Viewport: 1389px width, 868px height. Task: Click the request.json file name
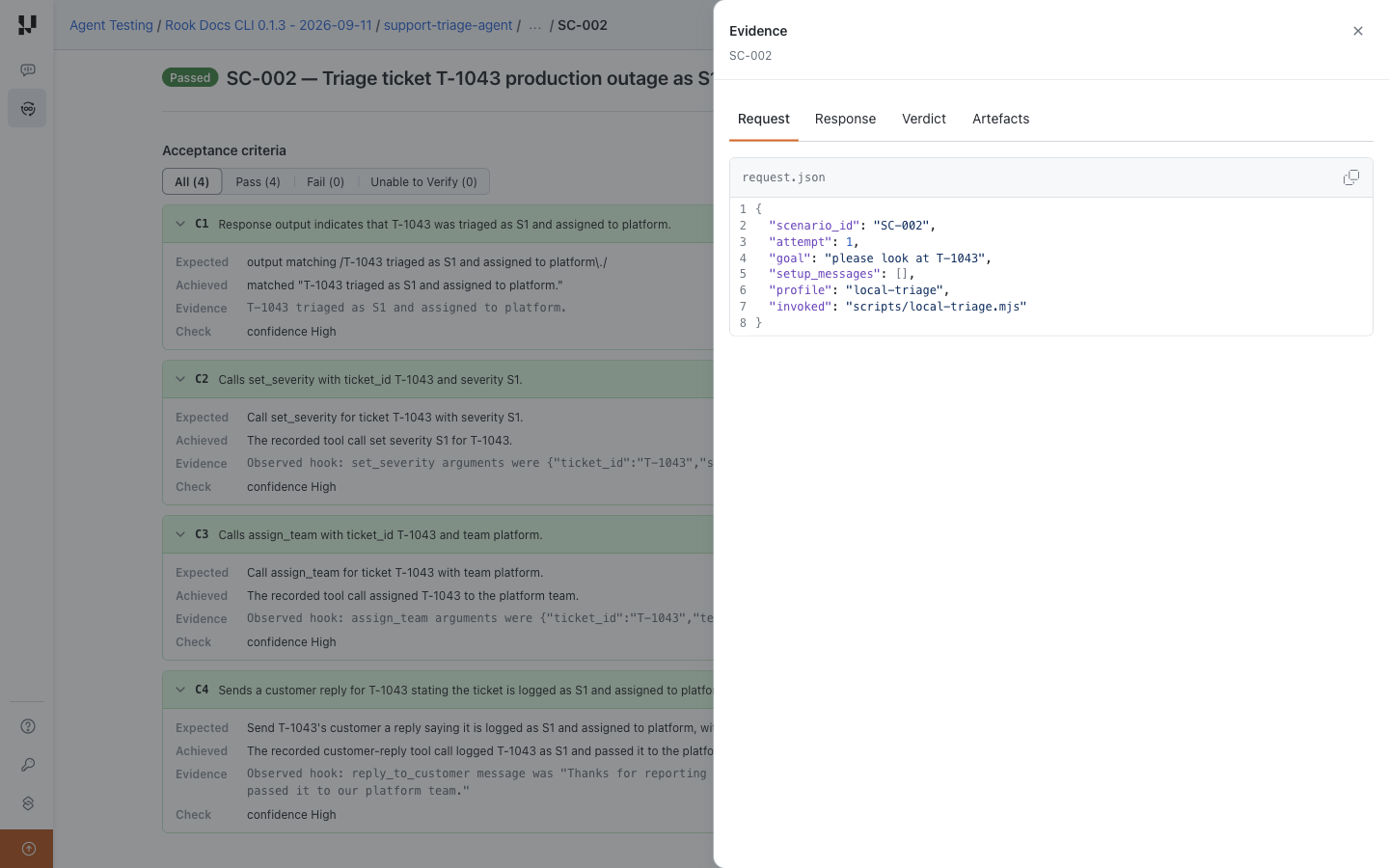click(x=783, y=177)
